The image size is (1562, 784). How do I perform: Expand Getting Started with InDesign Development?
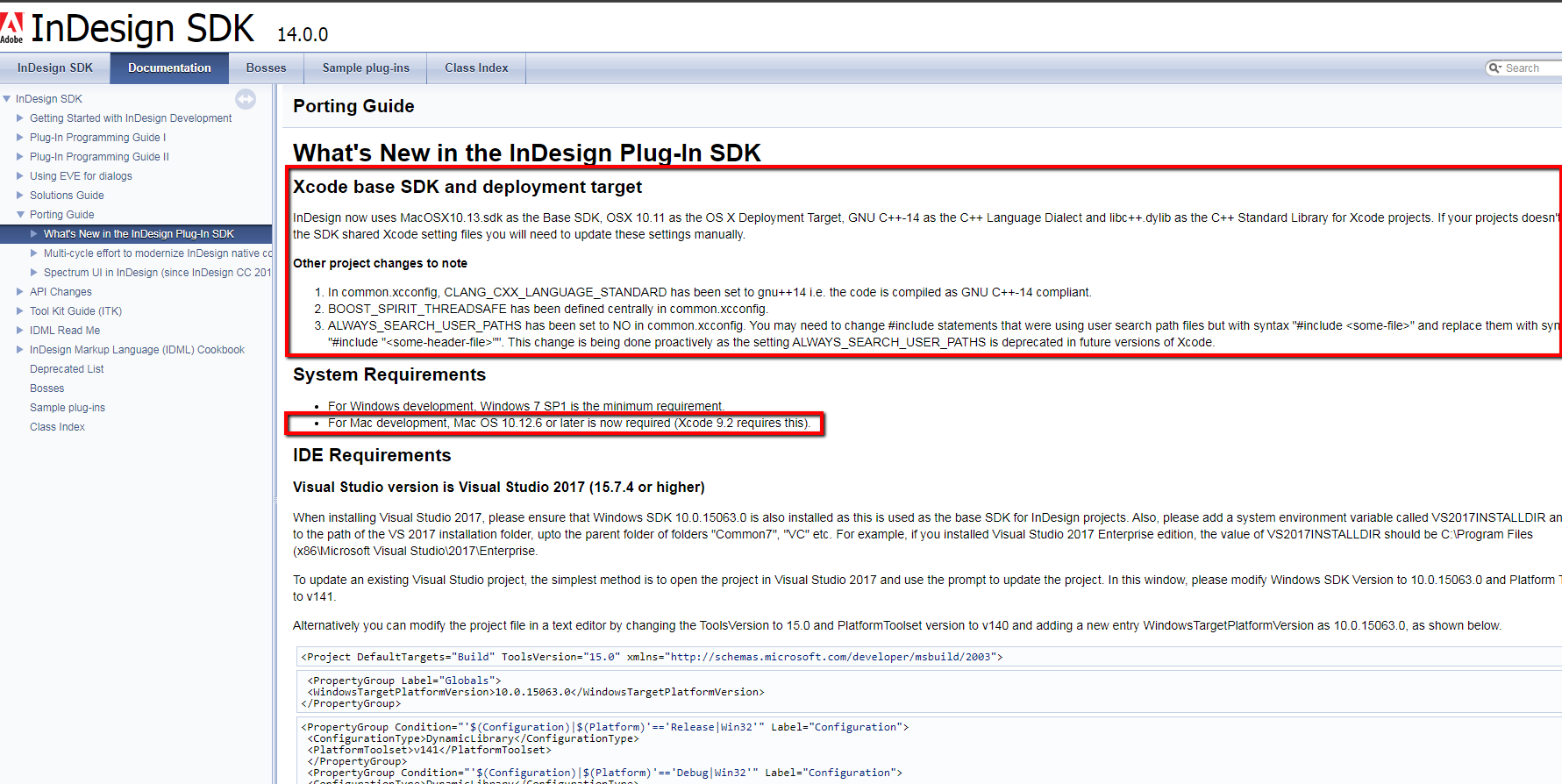click(20, 118)
